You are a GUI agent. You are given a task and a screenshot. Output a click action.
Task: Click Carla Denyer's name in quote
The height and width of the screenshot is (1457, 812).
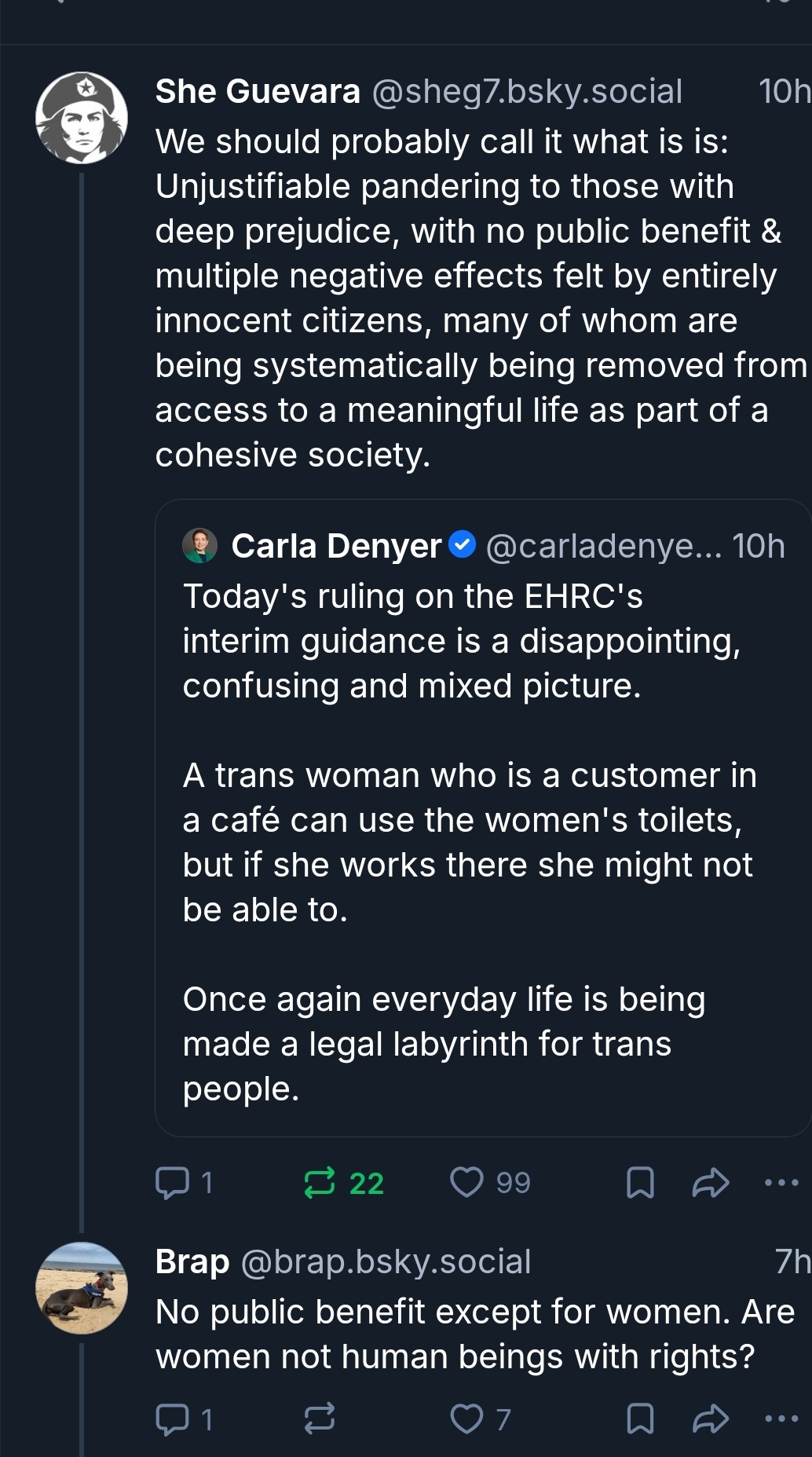(336, 546)
